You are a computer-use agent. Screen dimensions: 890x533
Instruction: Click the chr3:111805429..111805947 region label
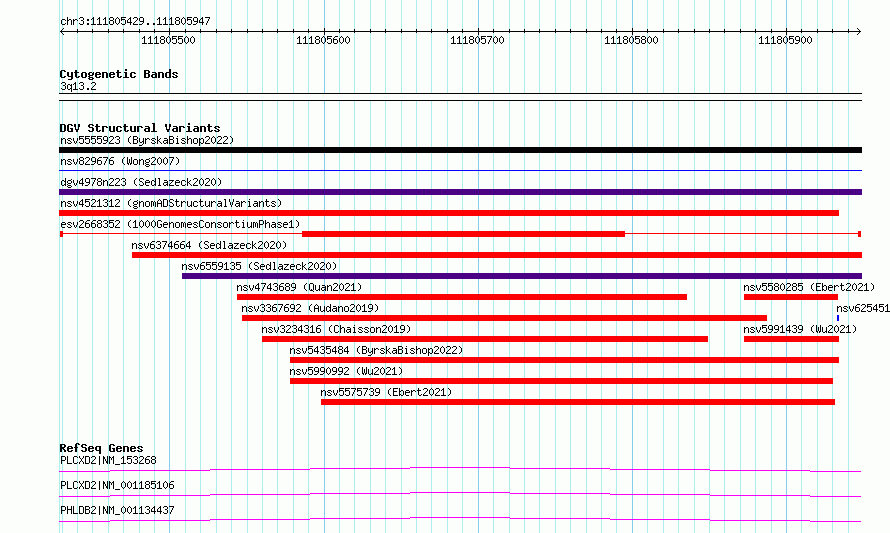click(x=135, y=21)
